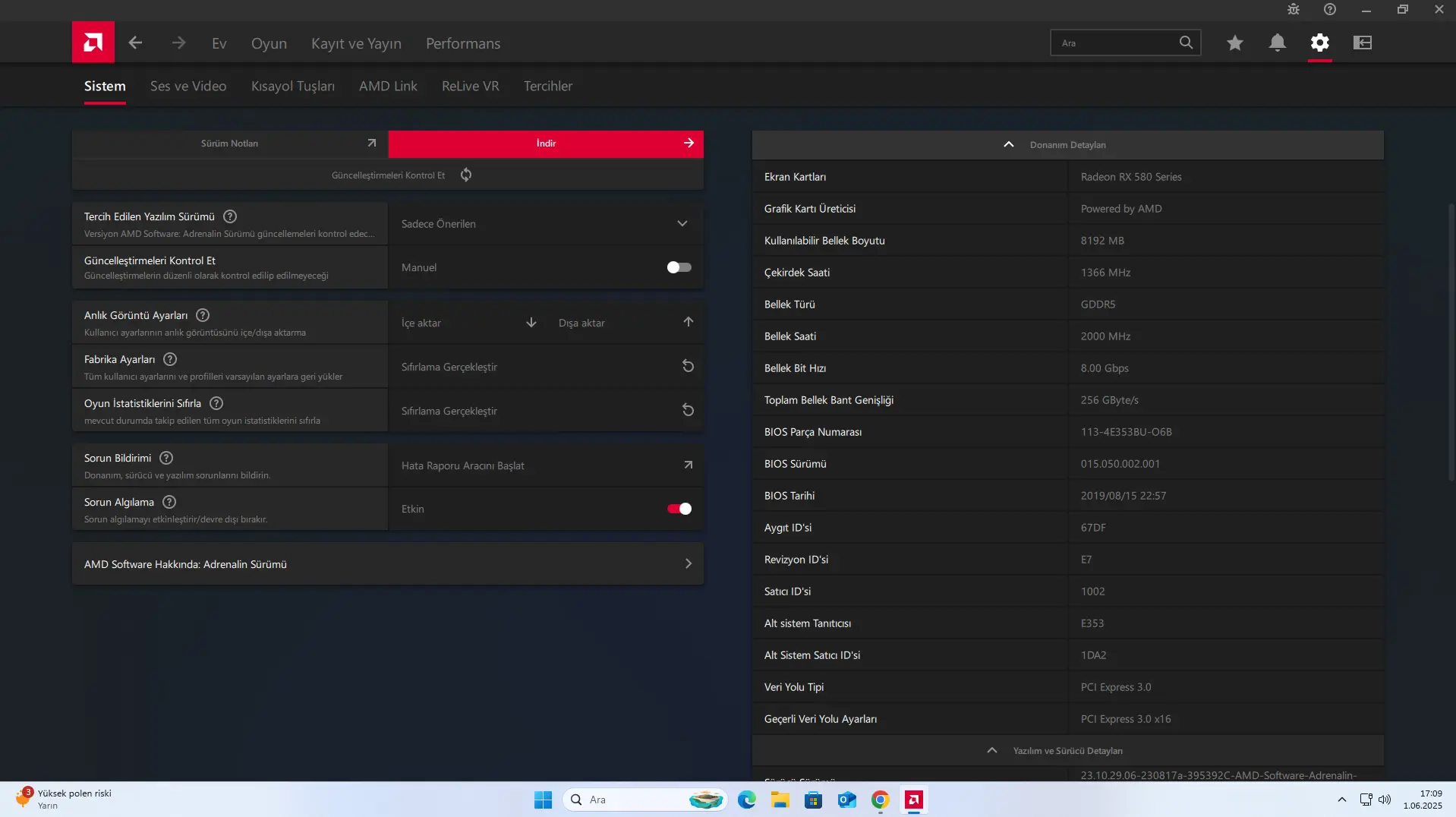1456x817 pixels.
Task: Collapse Yazılım ve Sürücü Detayları section
Action: tap(1067, 750)
